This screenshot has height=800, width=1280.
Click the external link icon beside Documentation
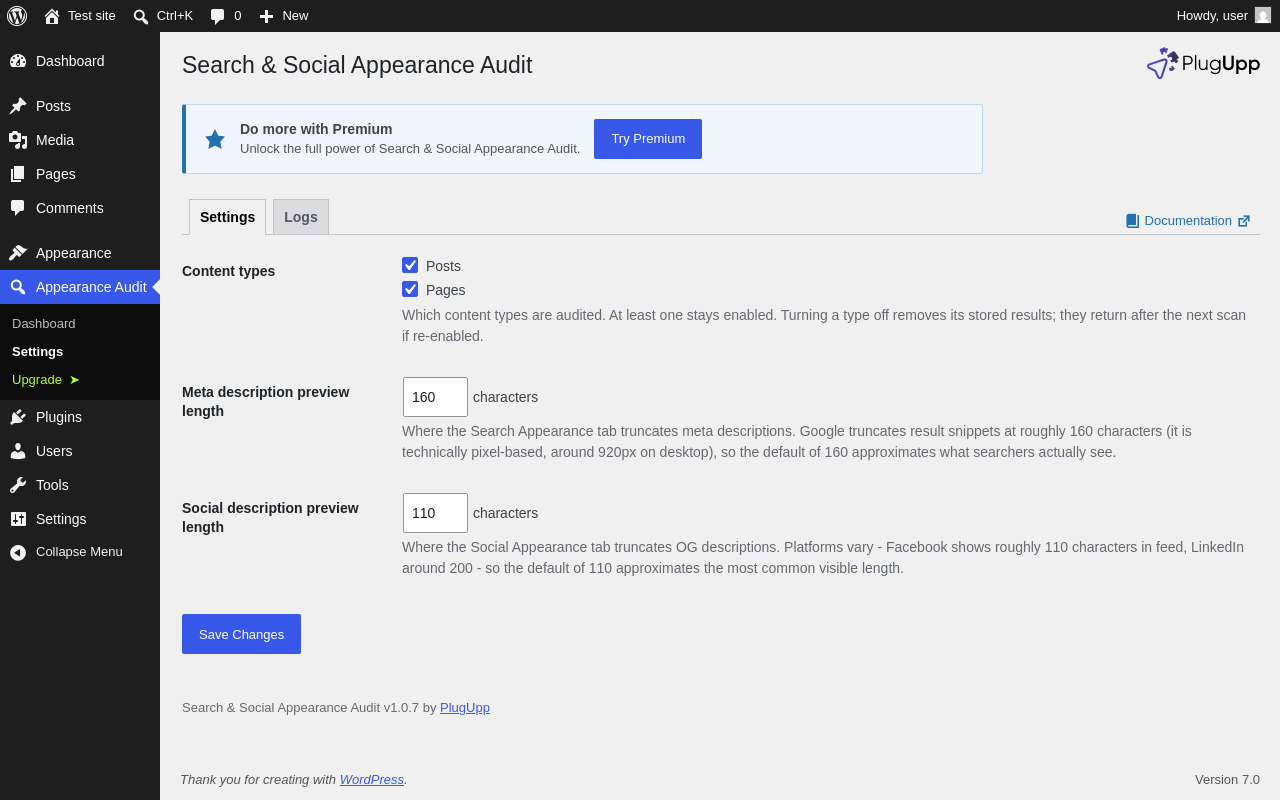click(x=1244, y=221)
